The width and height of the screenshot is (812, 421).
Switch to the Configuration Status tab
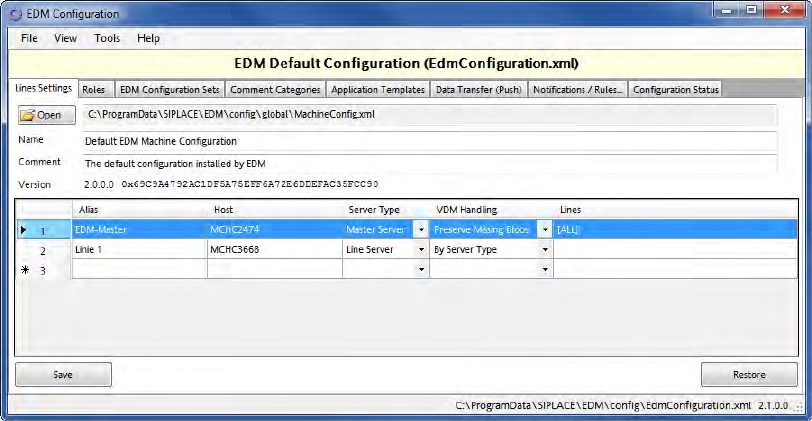[676, 90]
